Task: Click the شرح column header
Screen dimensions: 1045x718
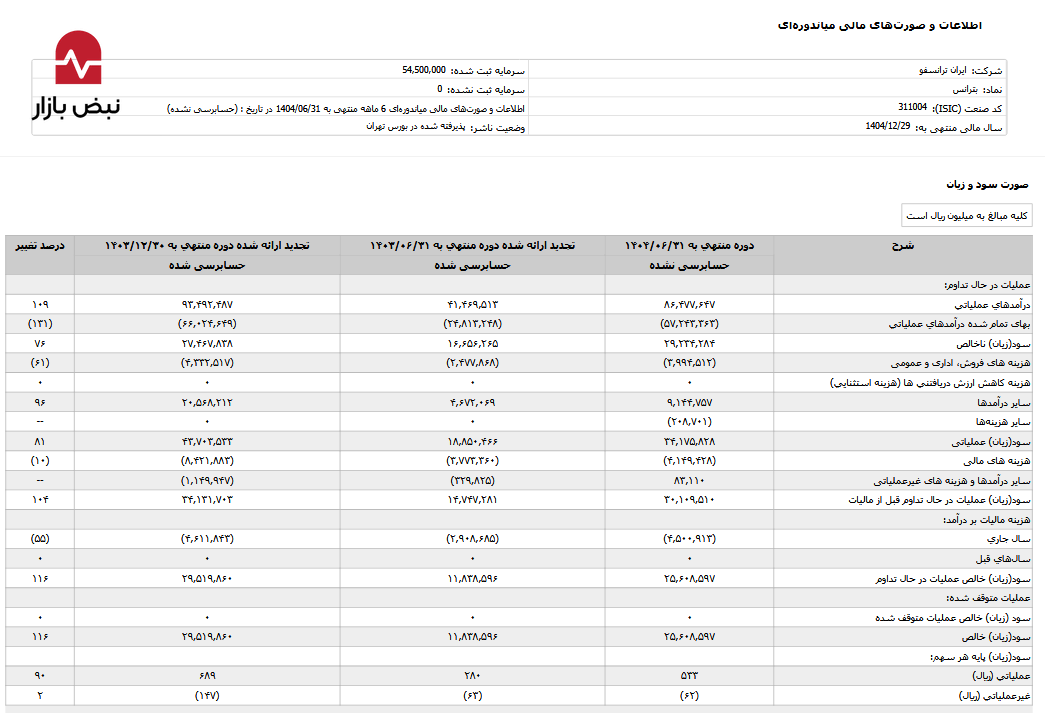Action: [902, 245]
